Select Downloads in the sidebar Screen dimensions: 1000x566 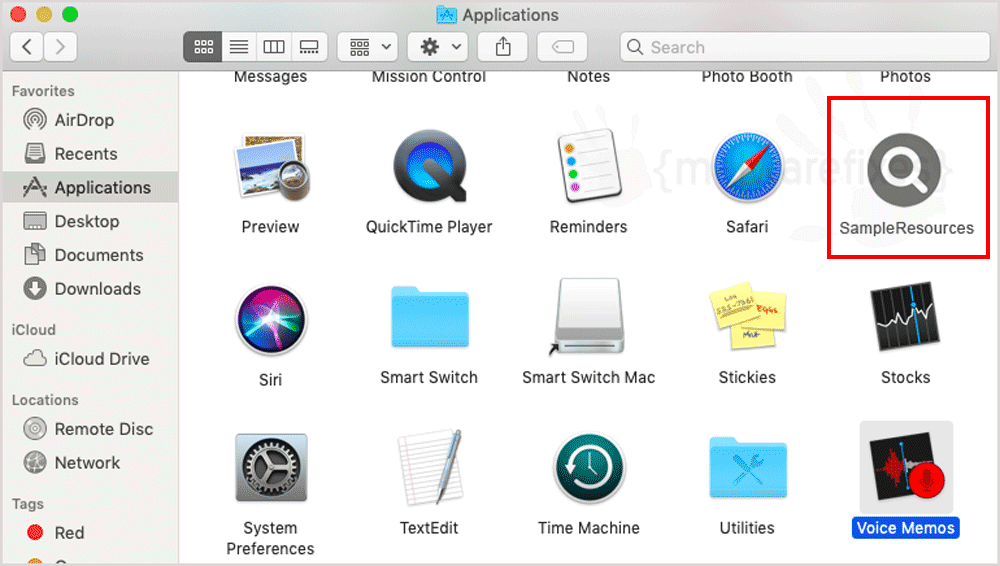(91, 289)
